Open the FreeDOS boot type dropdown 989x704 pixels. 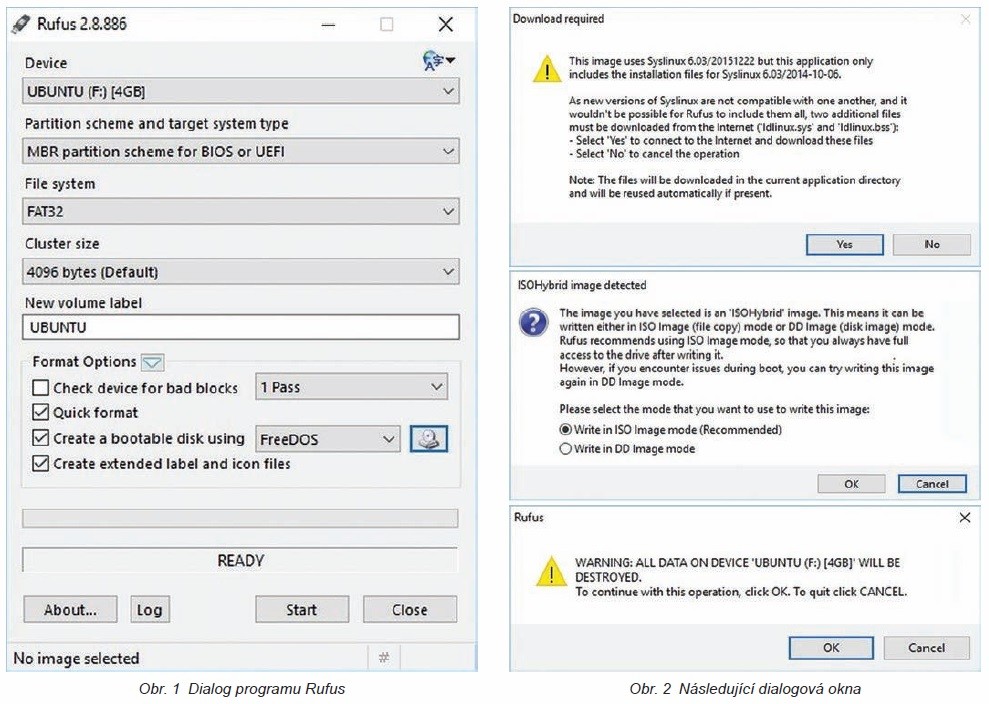pyautogui.click(x=327, y=439)
